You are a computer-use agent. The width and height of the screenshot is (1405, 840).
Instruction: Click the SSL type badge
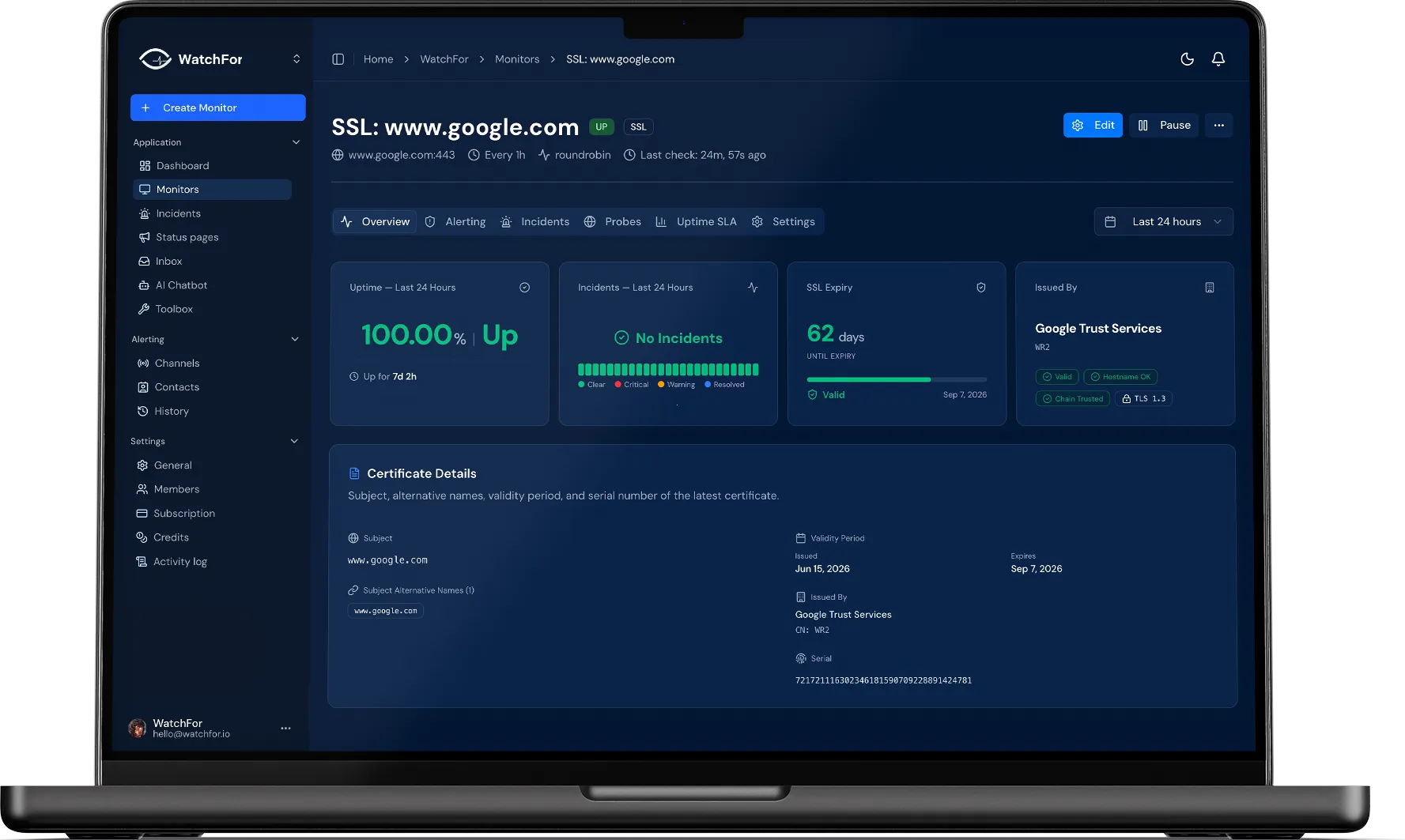[x=638, y=127]
